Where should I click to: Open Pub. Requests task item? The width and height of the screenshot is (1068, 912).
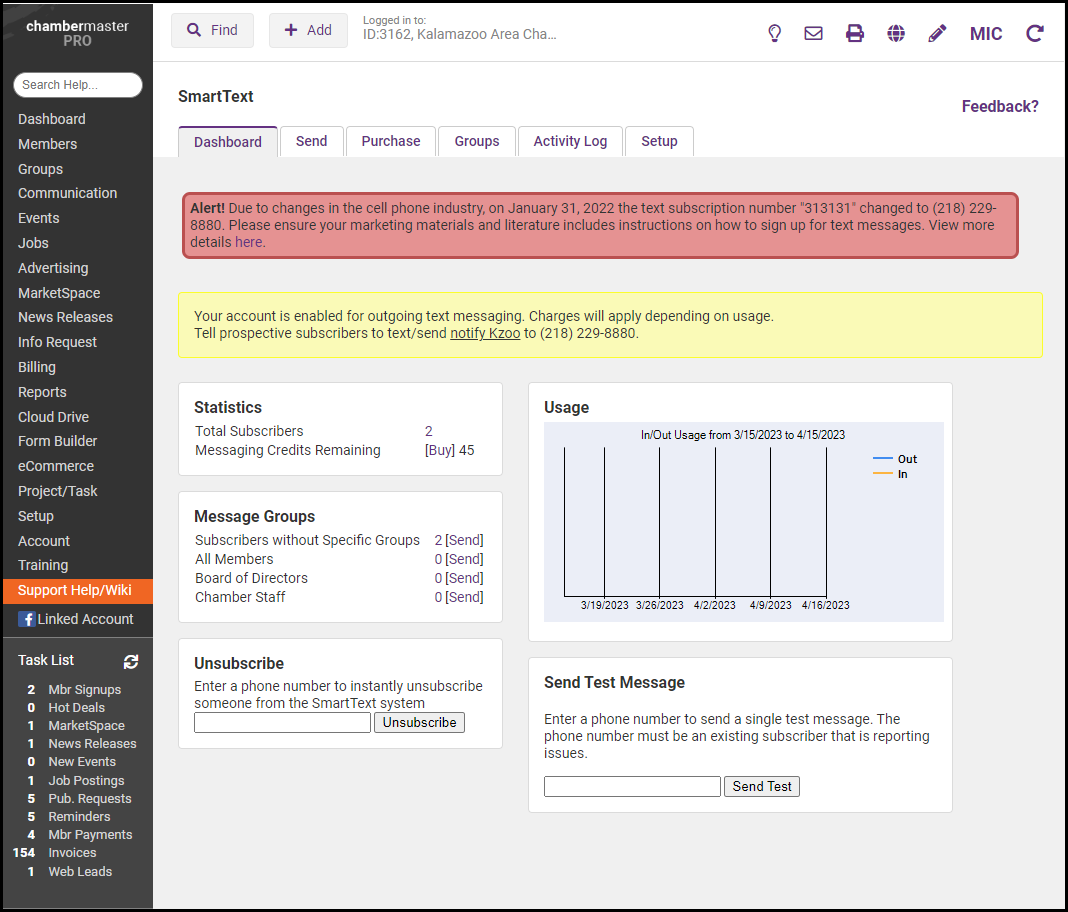[90, 799]
